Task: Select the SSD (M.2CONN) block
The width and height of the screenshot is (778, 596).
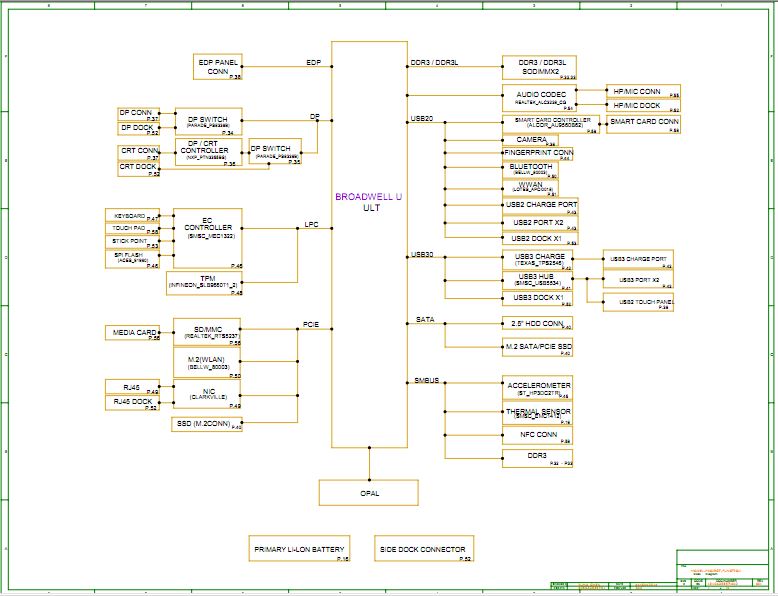Action: click(x=207, y=424)
